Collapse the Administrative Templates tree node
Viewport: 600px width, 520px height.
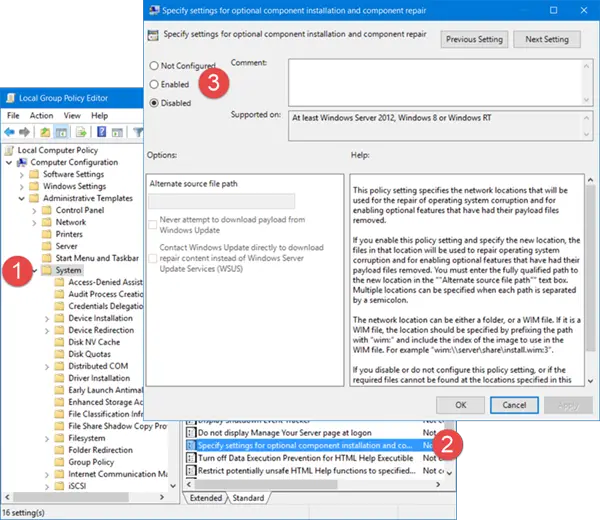coord(22,198)
